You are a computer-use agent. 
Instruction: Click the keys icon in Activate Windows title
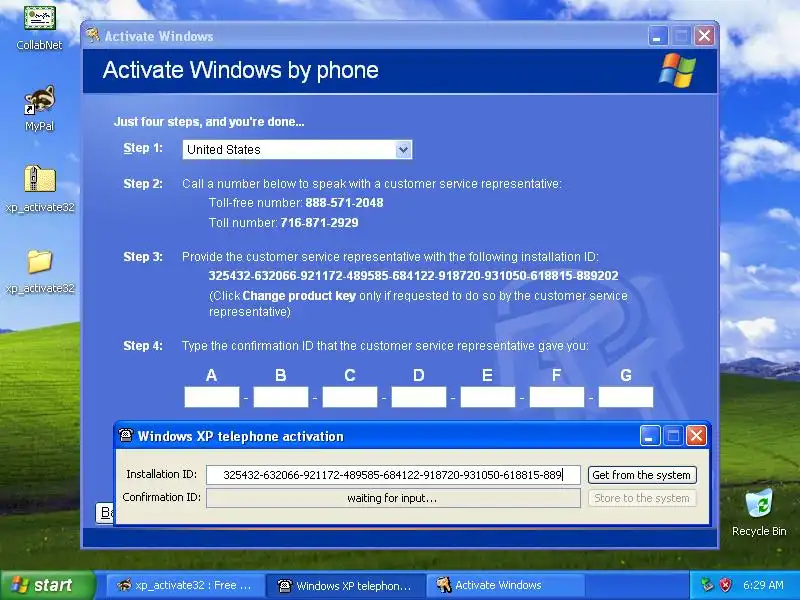(93, 35)
